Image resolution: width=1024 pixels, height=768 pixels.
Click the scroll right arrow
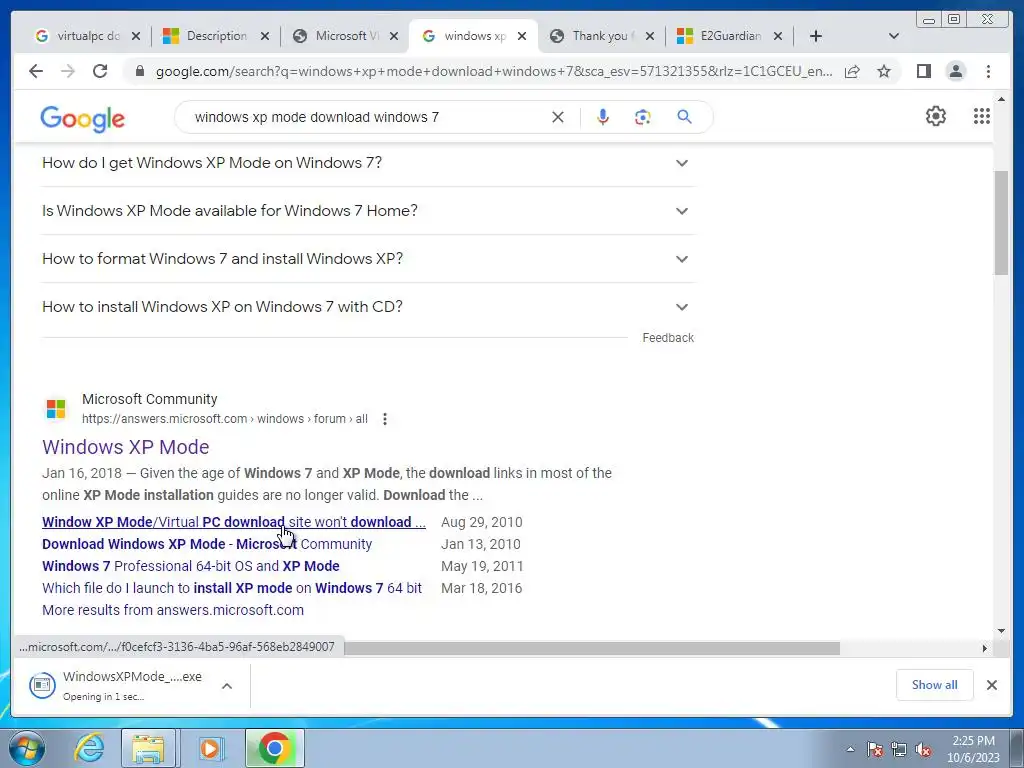984,648
